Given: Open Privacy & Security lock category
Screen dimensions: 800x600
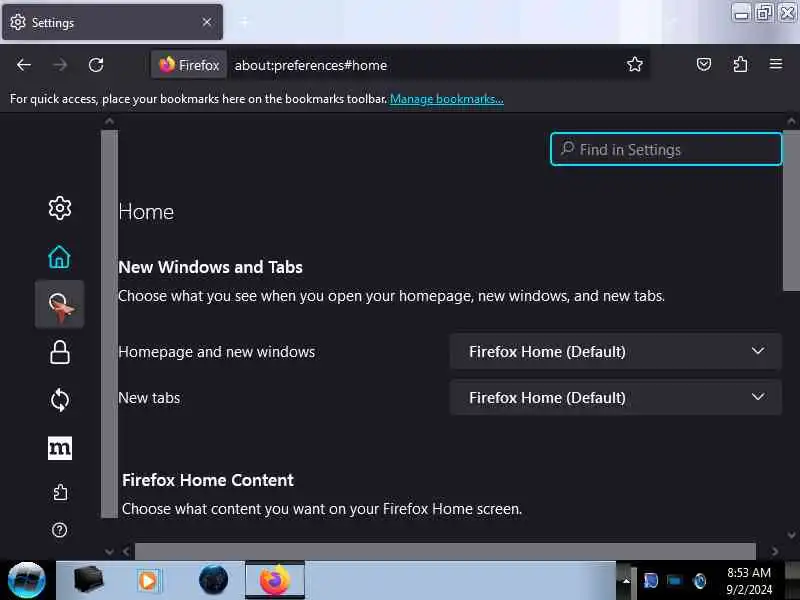Looking at the screenshot, I should [x=60, y=352].
